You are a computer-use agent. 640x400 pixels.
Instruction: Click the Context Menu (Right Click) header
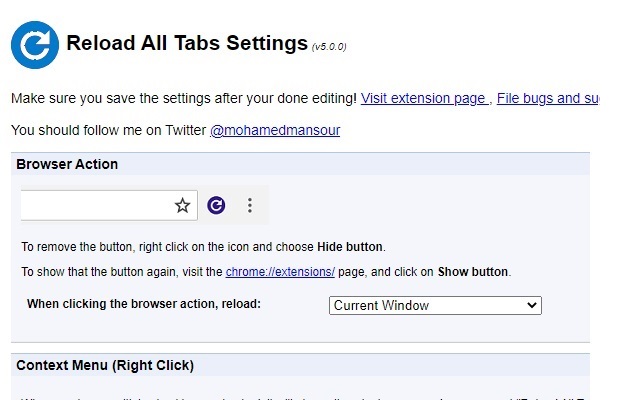105,365
